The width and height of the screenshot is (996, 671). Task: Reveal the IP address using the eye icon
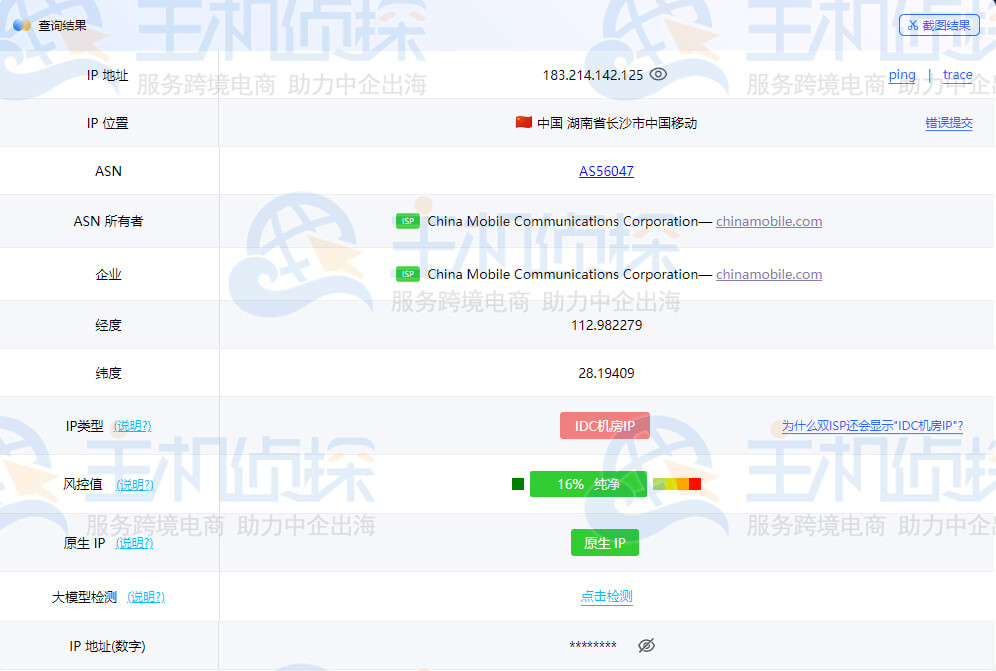click(658, 74)
